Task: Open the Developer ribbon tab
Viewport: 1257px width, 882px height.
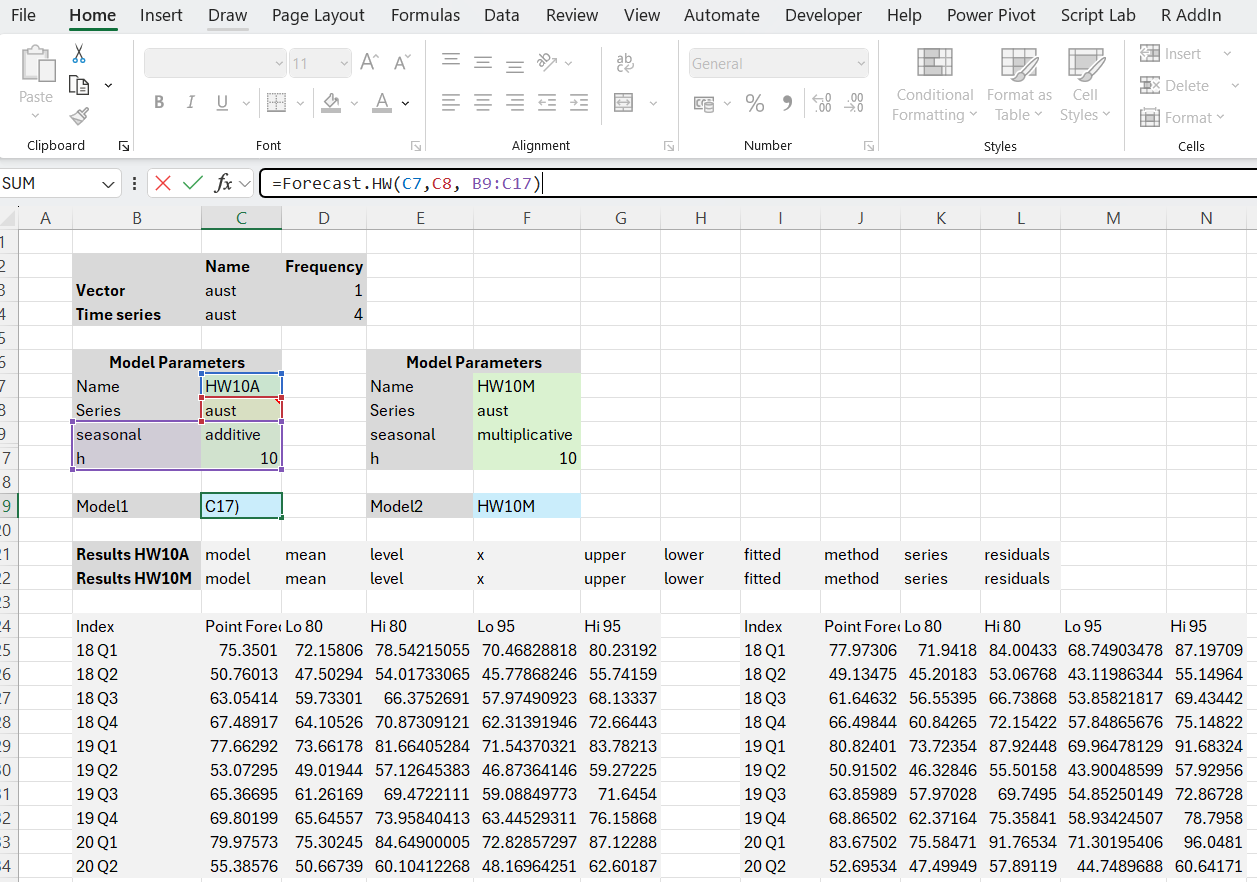Action: click(823, 15)
